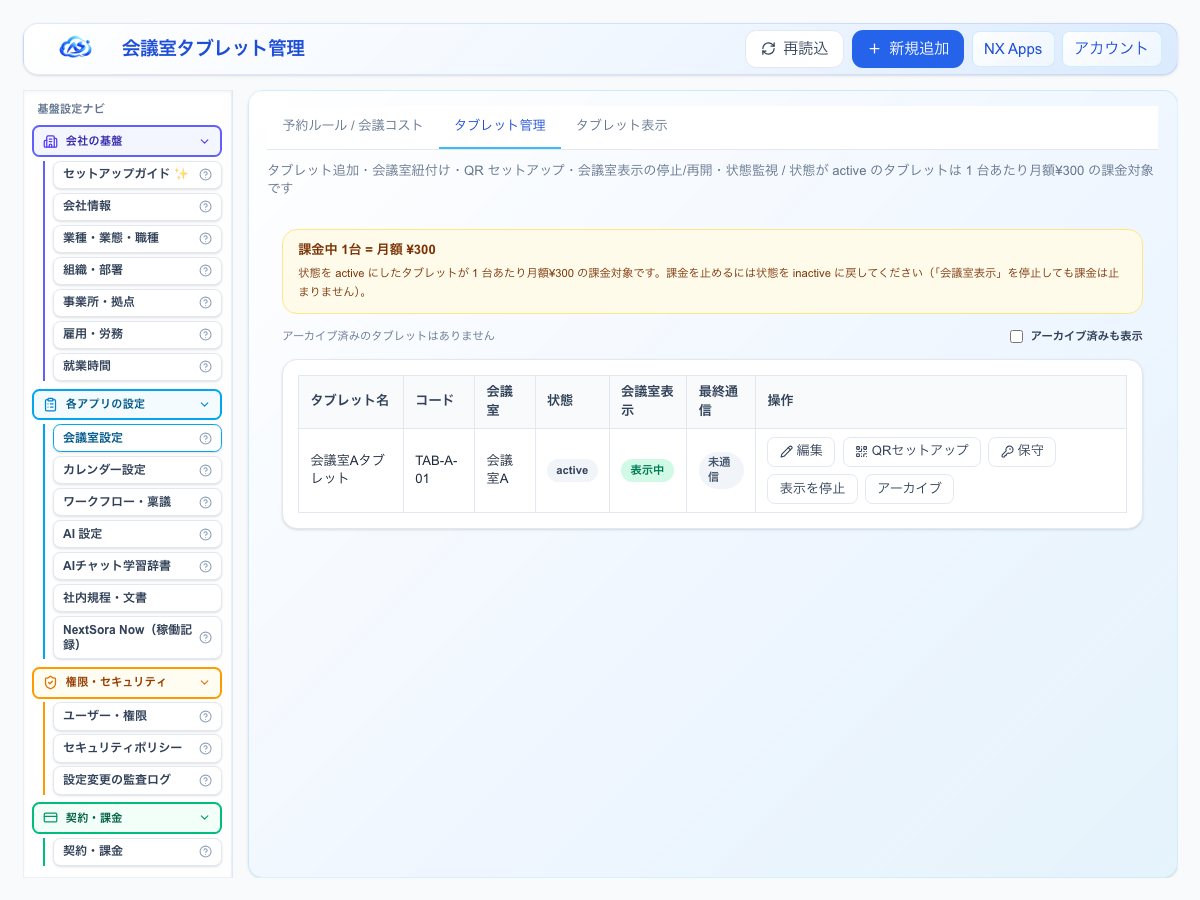The width and height of the screenshot is (1200, 900).
Task: Click 新規追加 button
Action: tap(908, 49)
